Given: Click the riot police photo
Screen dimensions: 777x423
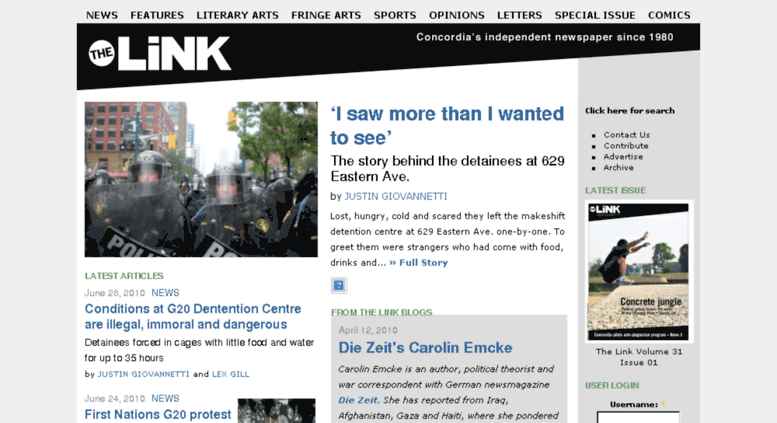Looking at the screenshot, I should tap(201, 179).
